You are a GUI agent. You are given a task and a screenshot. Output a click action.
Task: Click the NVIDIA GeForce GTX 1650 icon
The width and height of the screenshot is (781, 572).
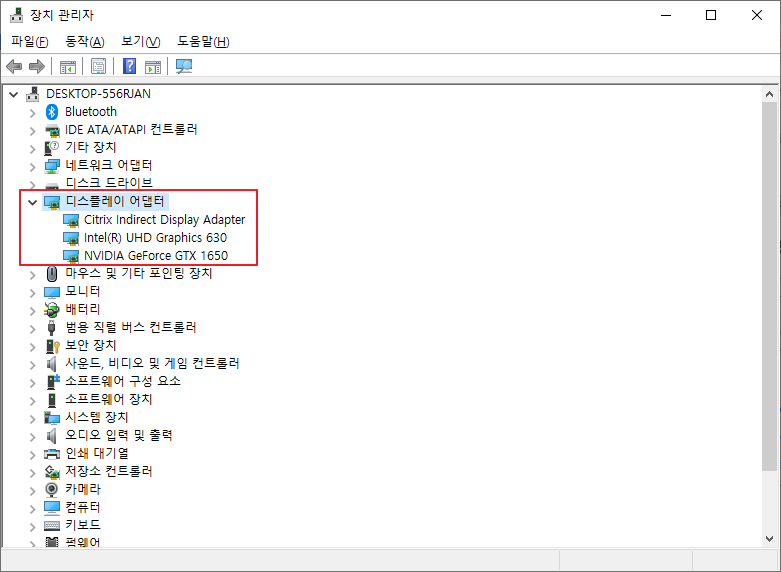click(71, 256)
